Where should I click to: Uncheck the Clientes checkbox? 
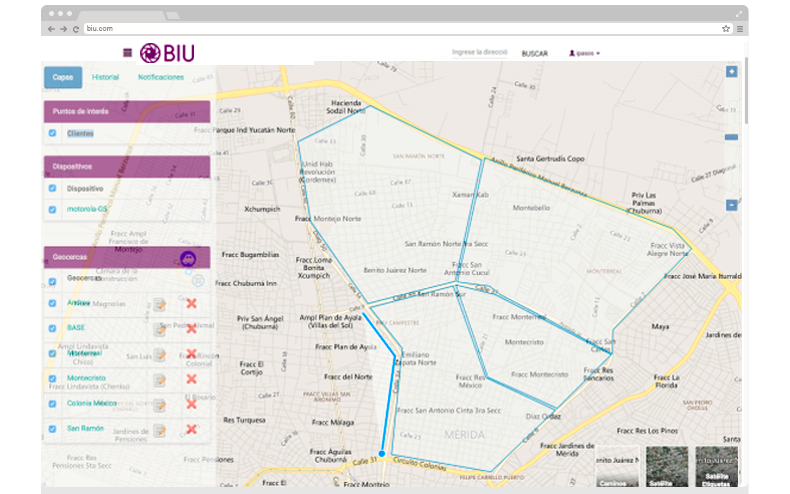(53, 133)
